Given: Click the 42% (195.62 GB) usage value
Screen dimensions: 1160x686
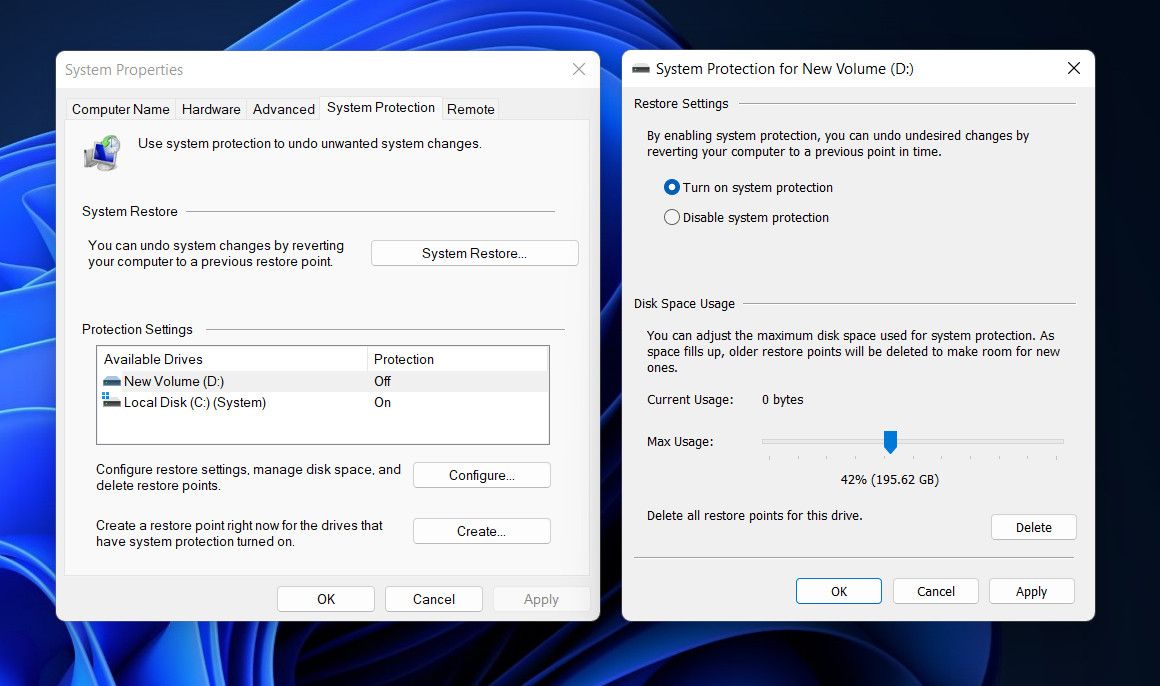Looking at the screenshot, I should tap(889, 480).
